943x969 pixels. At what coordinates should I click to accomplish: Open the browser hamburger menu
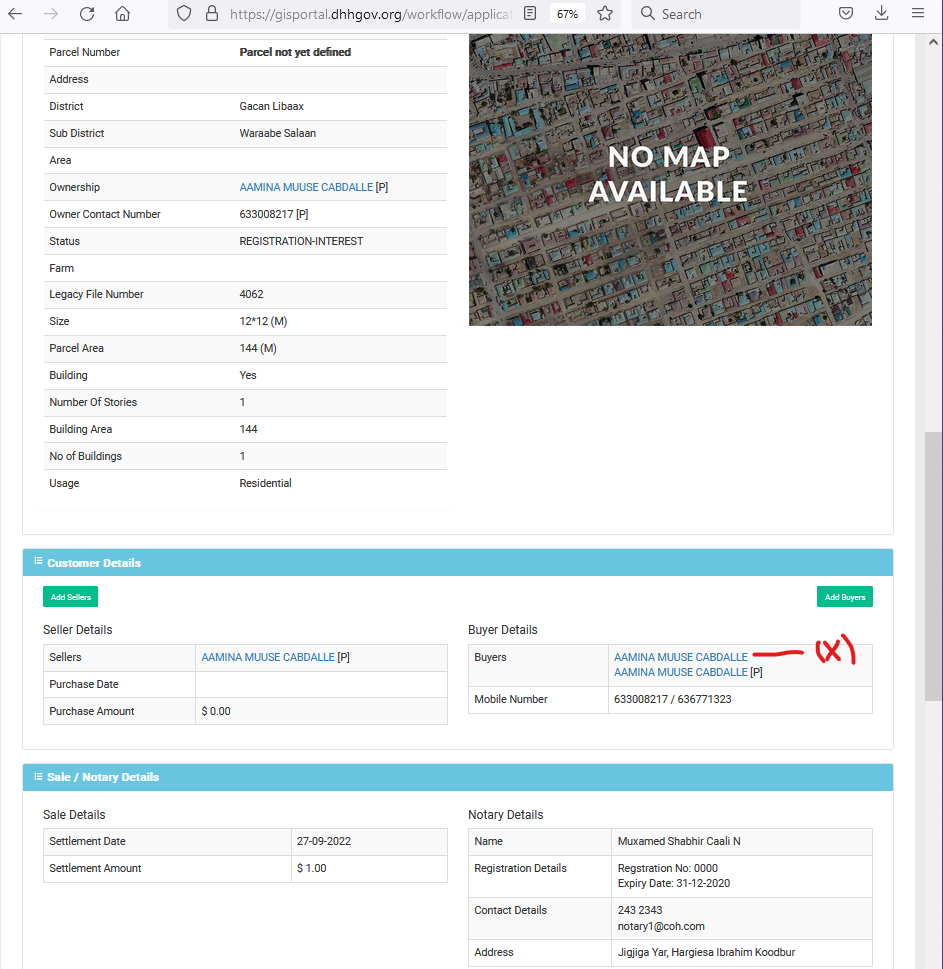[918, 14]
